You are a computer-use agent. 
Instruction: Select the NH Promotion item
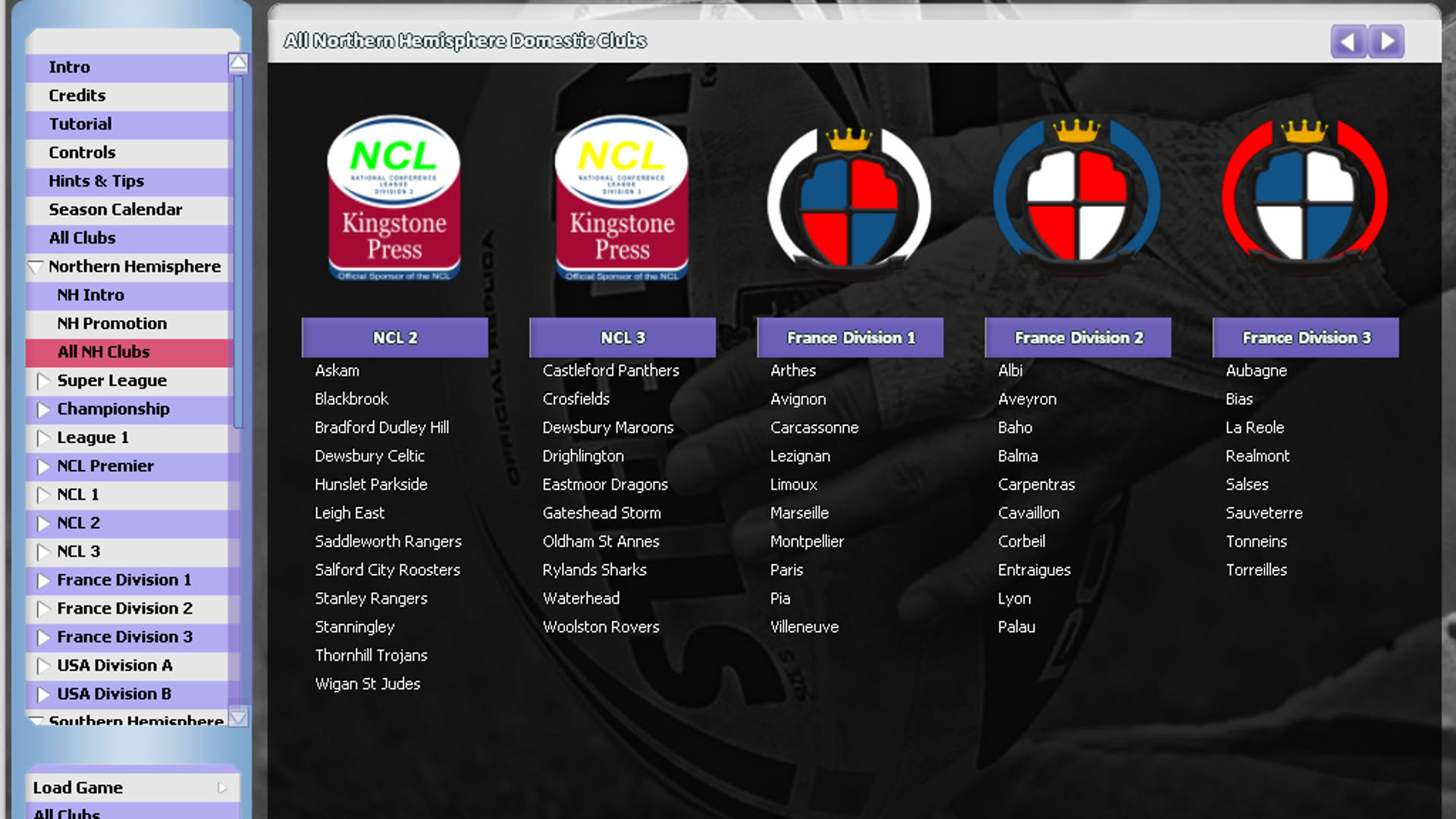tap(127, 324)
